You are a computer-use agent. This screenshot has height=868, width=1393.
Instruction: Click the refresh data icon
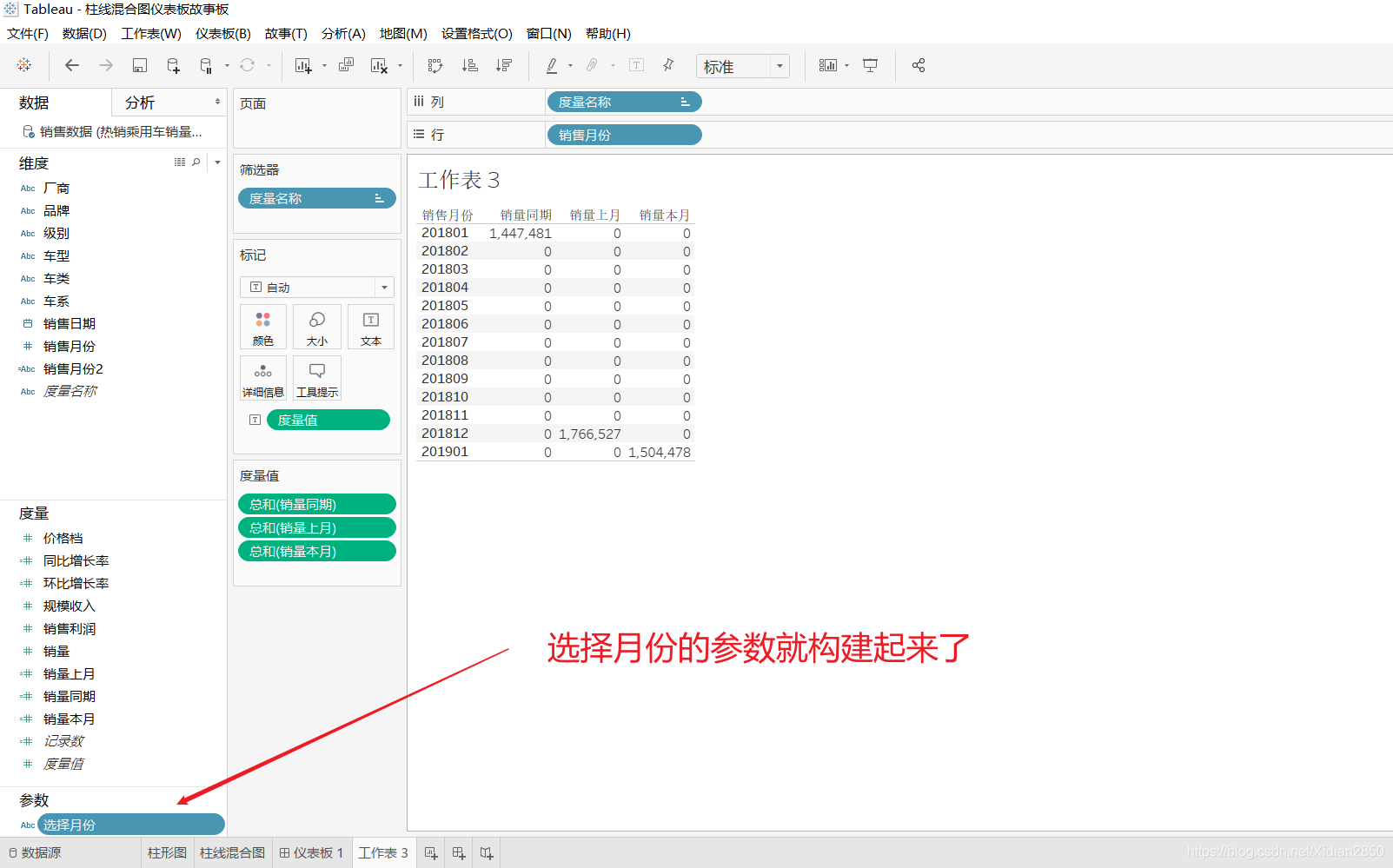click(x=248, y=65)
